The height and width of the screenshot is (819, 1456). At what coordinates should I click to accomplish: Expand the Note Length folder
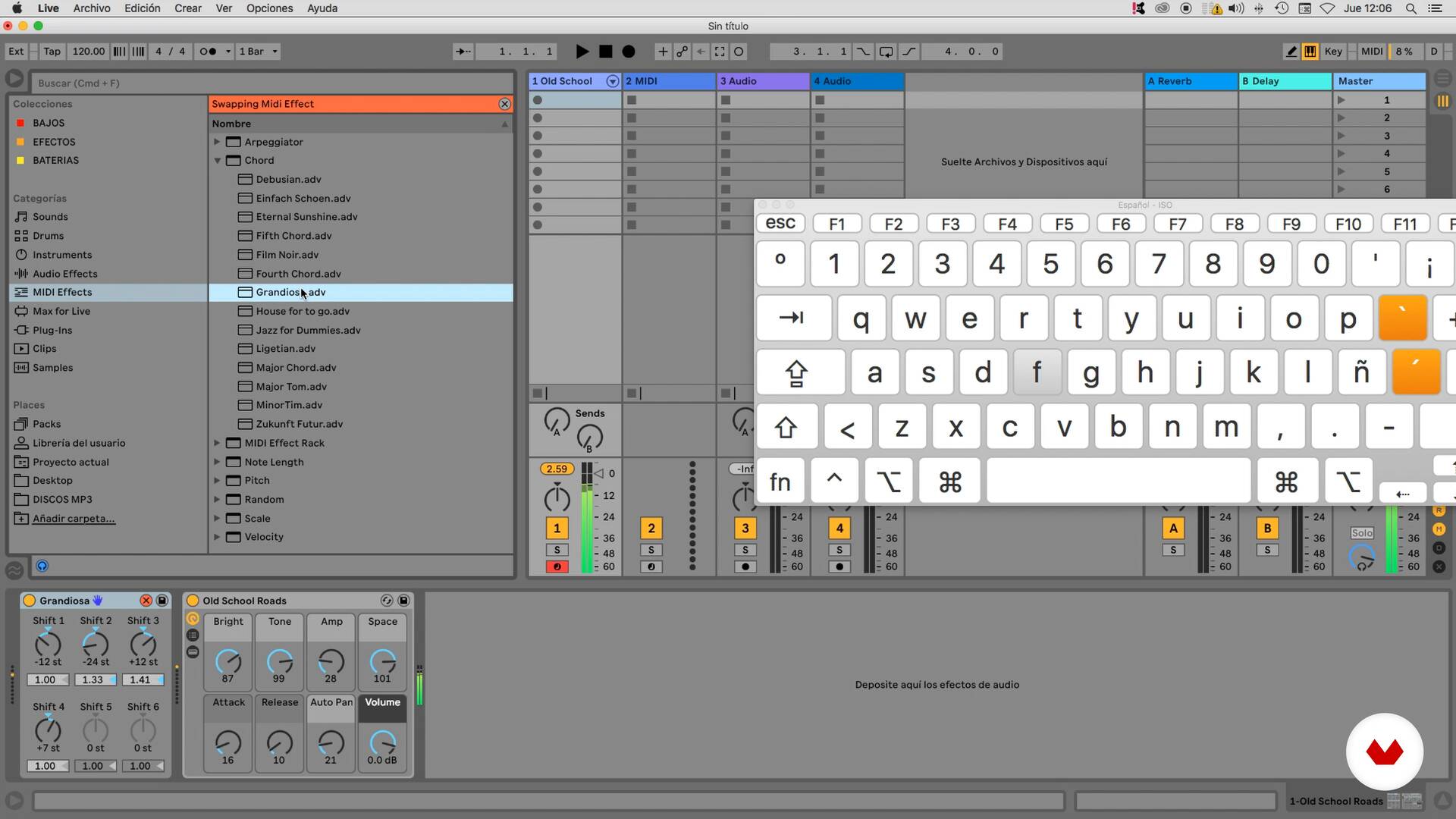click(217, 462)
